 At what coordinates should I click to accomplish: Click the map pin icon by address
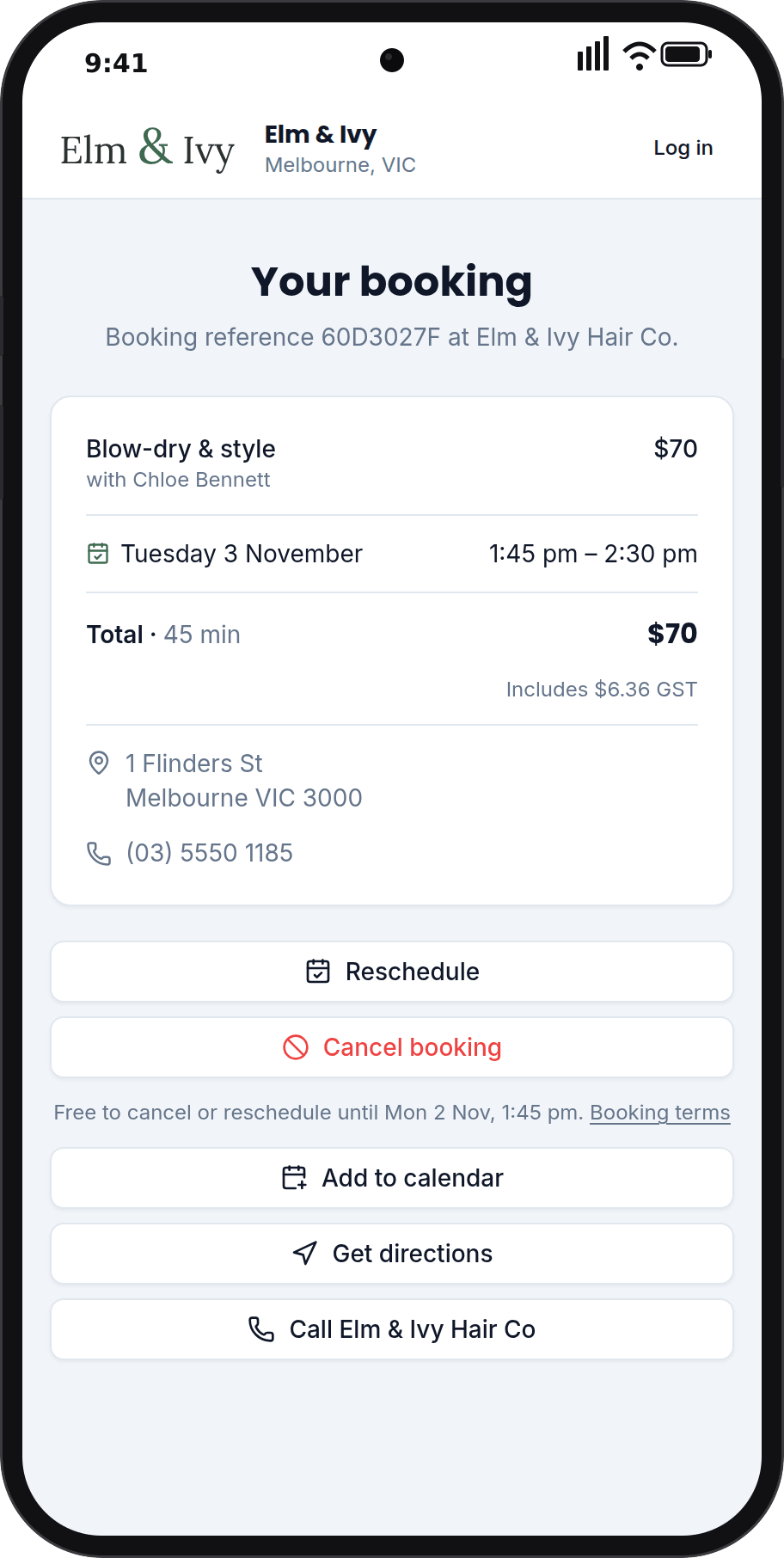point(99,764)
